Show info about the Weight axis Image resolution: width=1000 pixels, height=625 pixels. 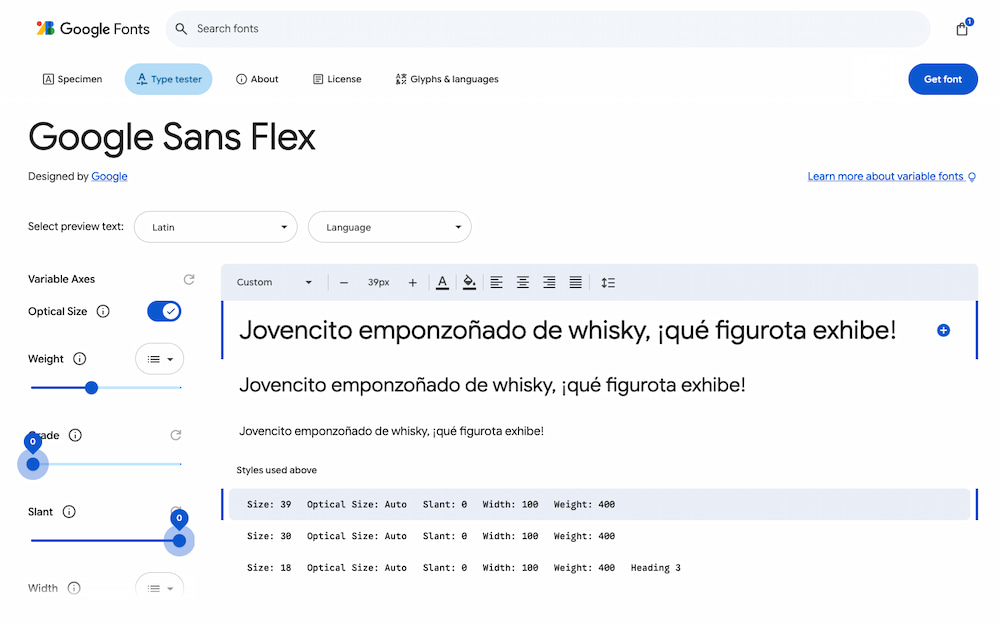80,359
